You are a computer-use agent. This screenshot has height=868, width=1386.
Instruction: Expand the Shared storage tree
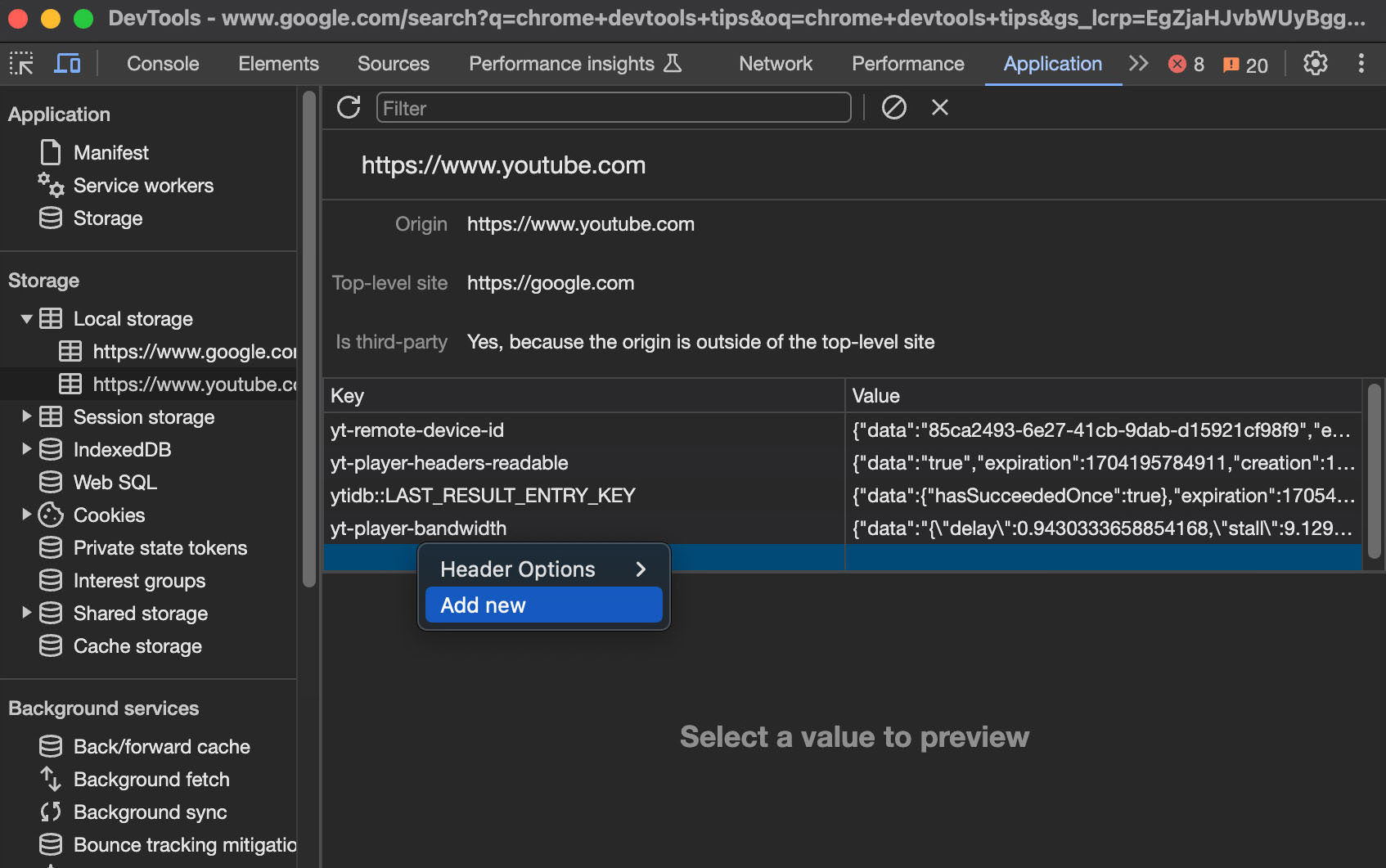(x=26, y=613)
